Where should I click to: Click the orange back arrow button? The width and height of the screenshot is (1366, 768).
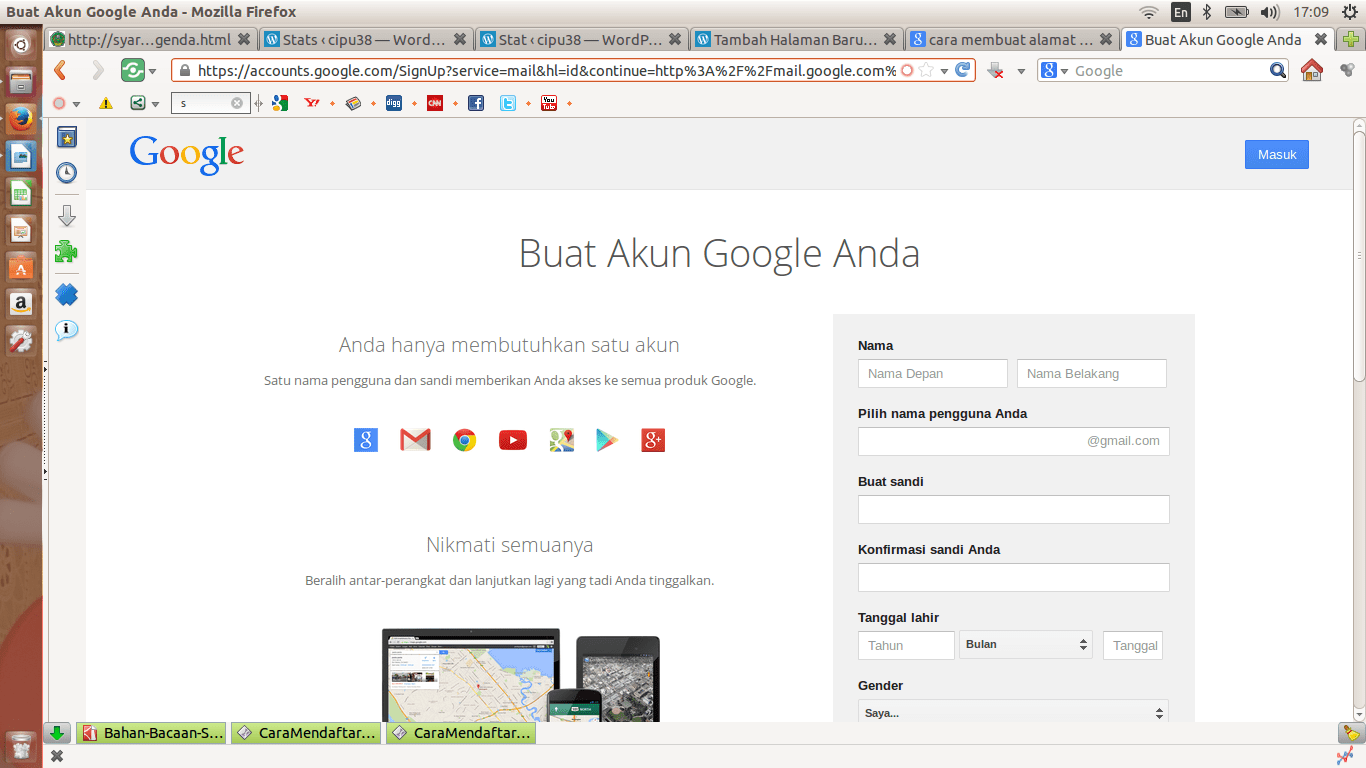pos(60,70)
